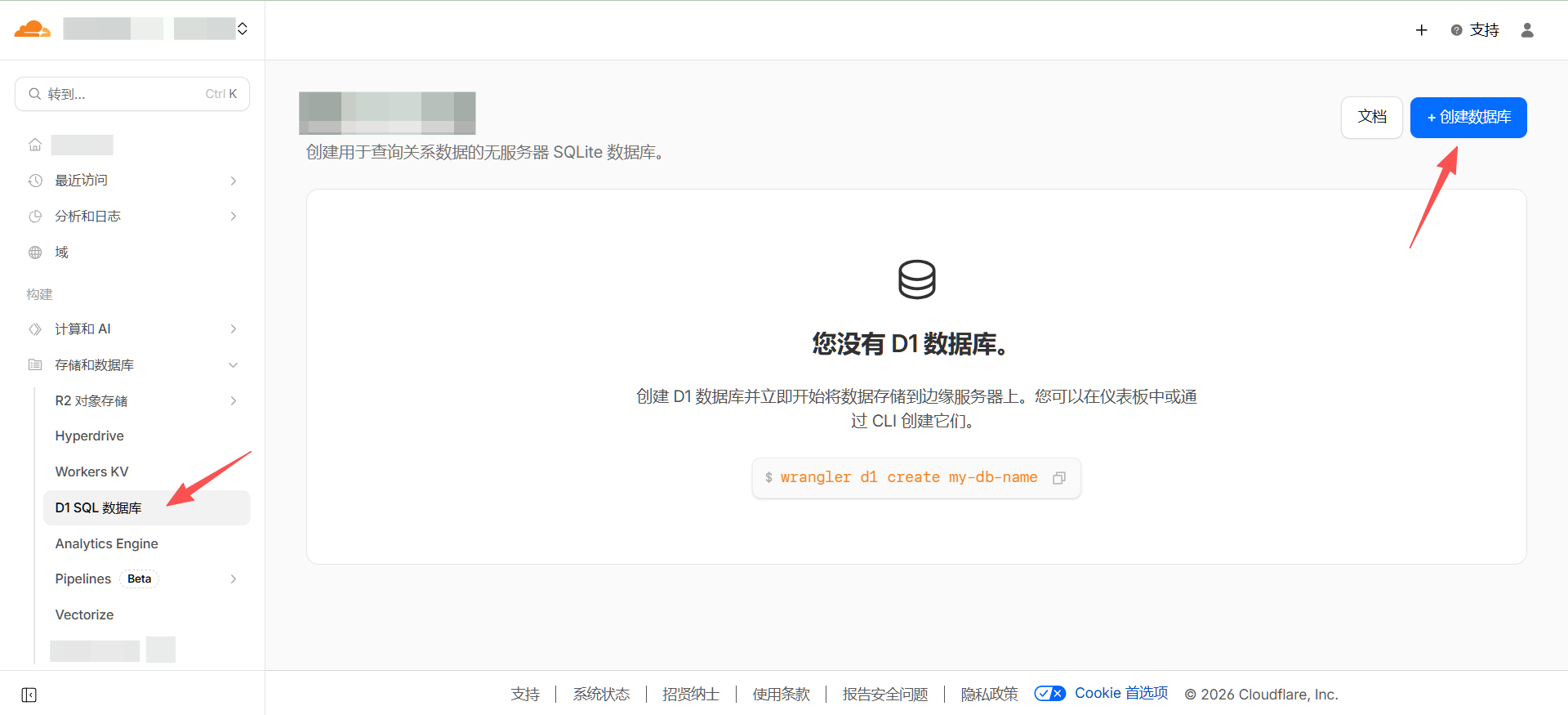Image resolution: width=1568 pixels, height=715 pixels.
Task: Click the 转到 search field
Action: coord(132,94)
